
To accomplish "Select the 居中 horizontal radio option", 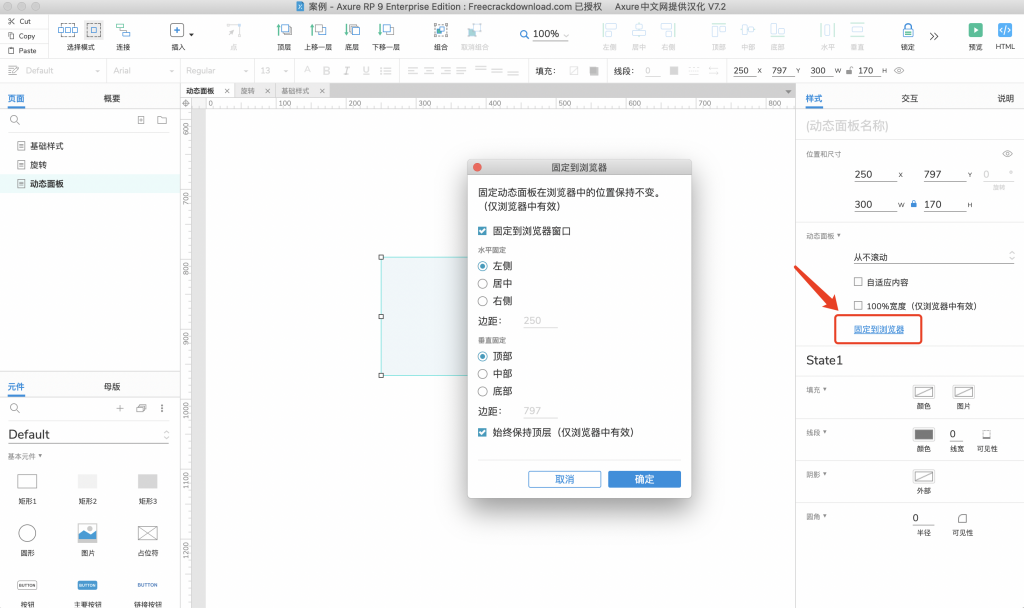I will click(x=483, y=284).
